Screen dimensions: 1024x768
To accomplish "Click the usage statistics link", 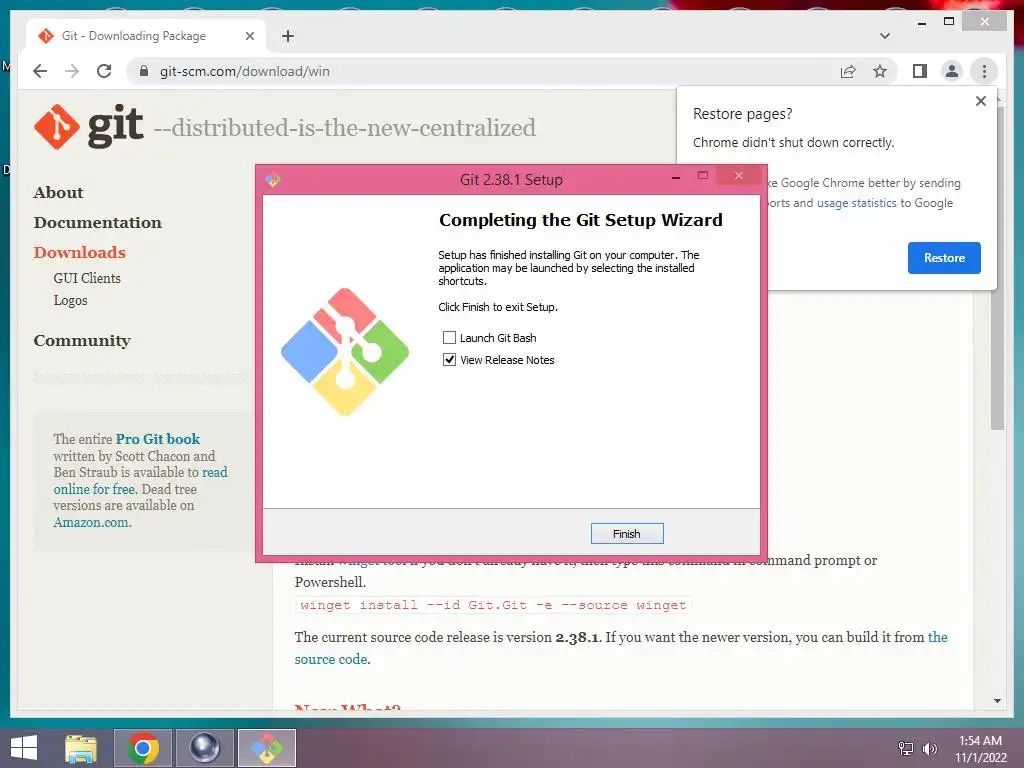I will (856, 203).
